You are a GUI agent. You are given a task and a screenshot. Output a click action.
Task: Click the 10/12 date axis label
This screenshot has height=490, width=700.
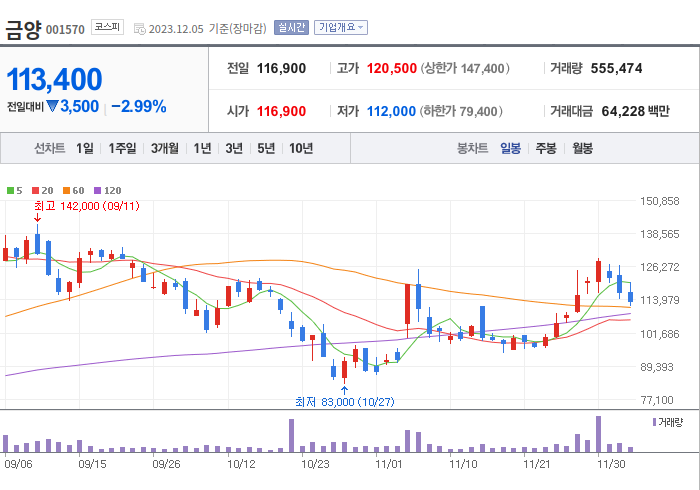pyautogui.click(x=241, y=464)
